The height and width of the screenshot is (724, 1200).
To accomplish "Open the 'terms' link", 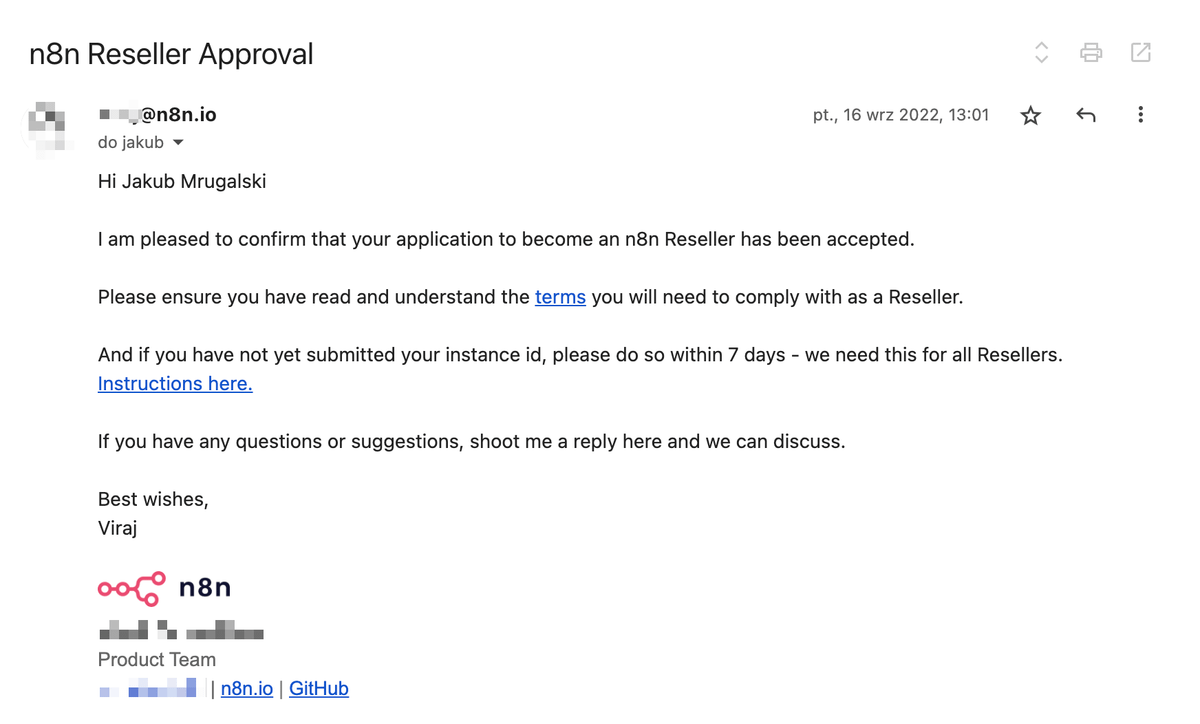I will (560, 297).
